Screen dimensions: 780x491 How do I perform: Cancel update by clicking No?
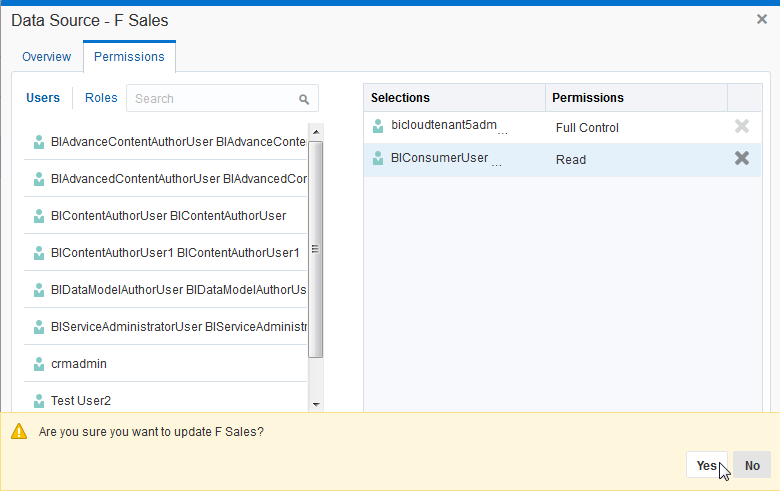(x=752, y=465)
